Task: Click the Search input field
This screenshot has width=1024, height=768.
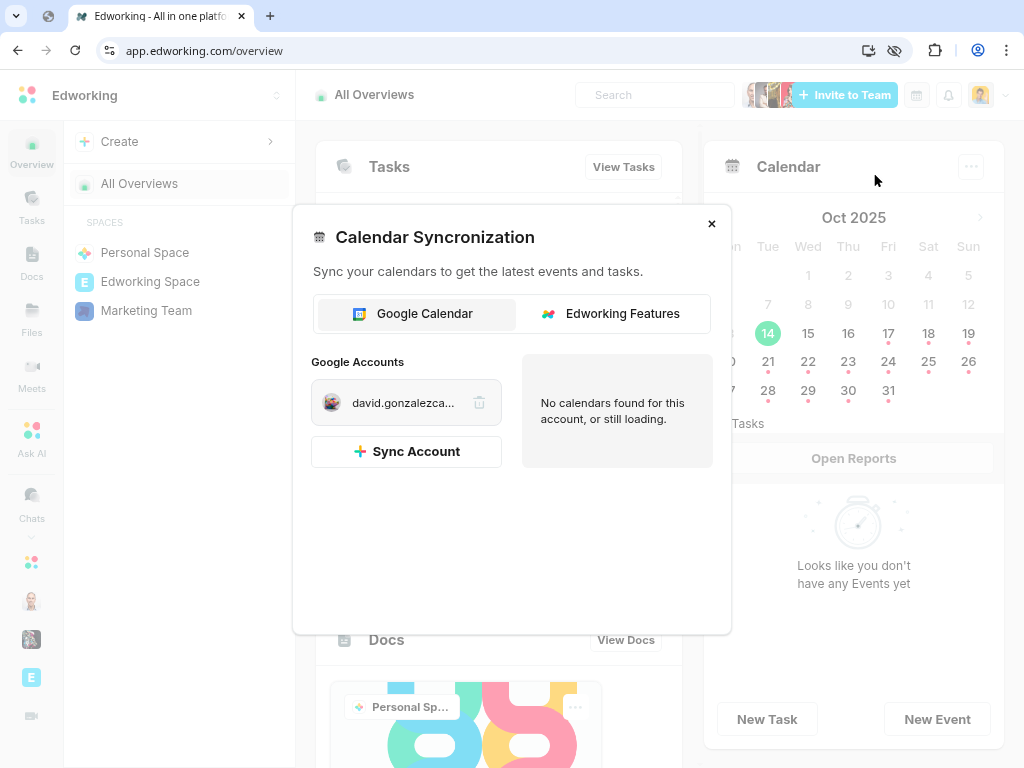Action: 655,95
